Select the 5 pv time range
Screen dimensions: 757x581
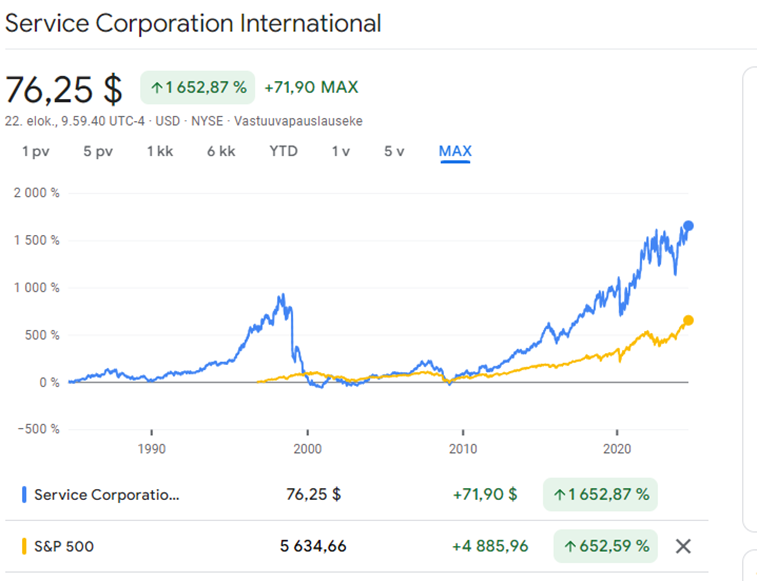pos(97,151)
